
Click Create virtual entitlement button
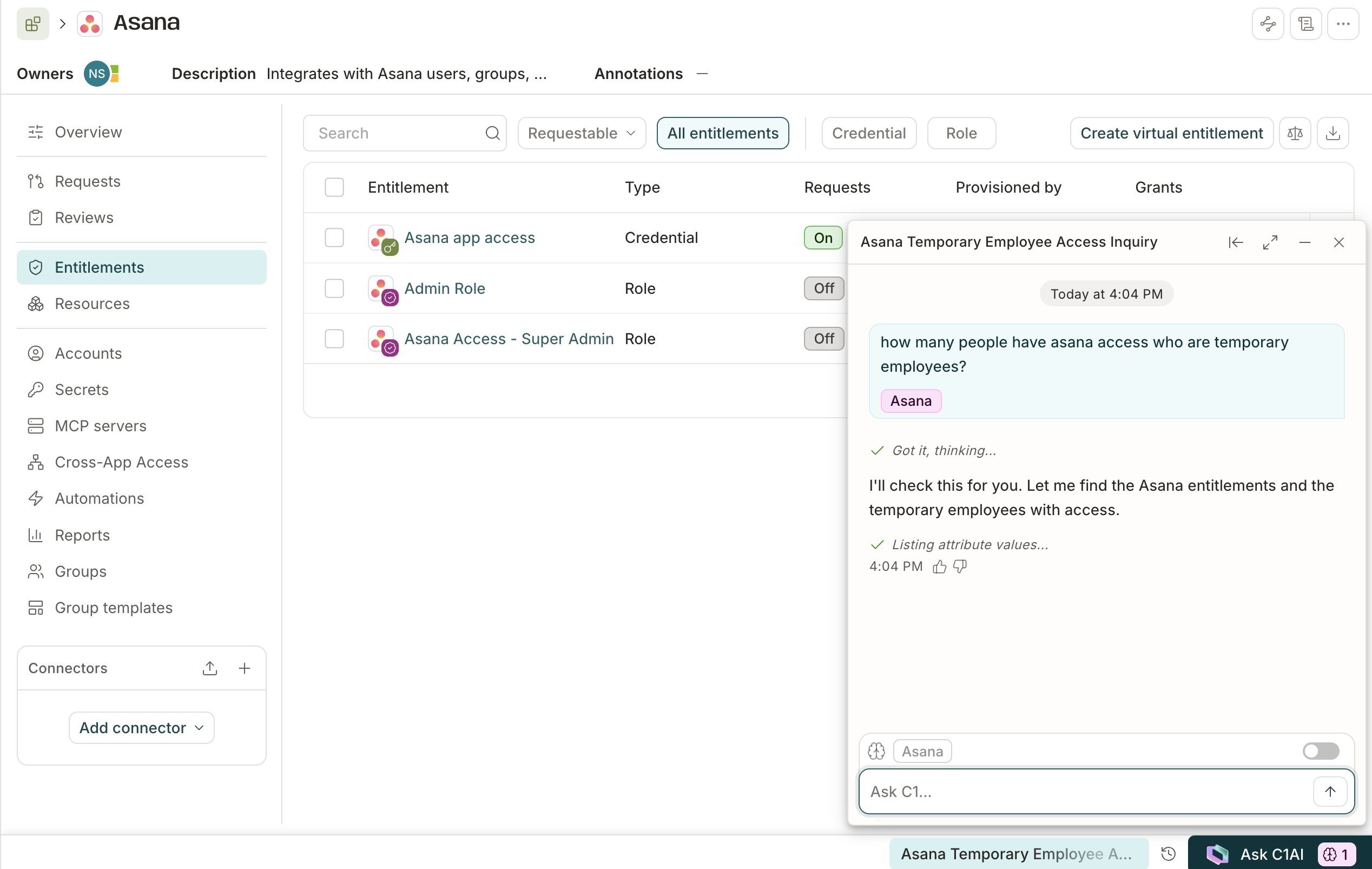click(1171, 133)
